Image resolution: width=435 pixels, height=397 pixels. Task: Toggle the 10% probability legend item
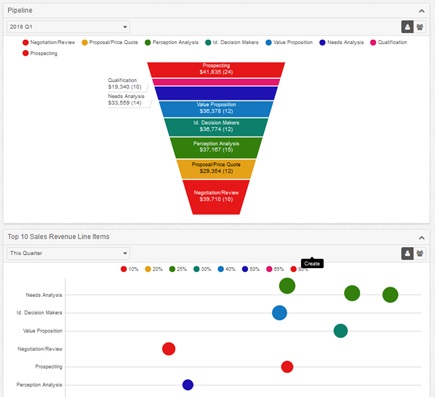point(129,269)
